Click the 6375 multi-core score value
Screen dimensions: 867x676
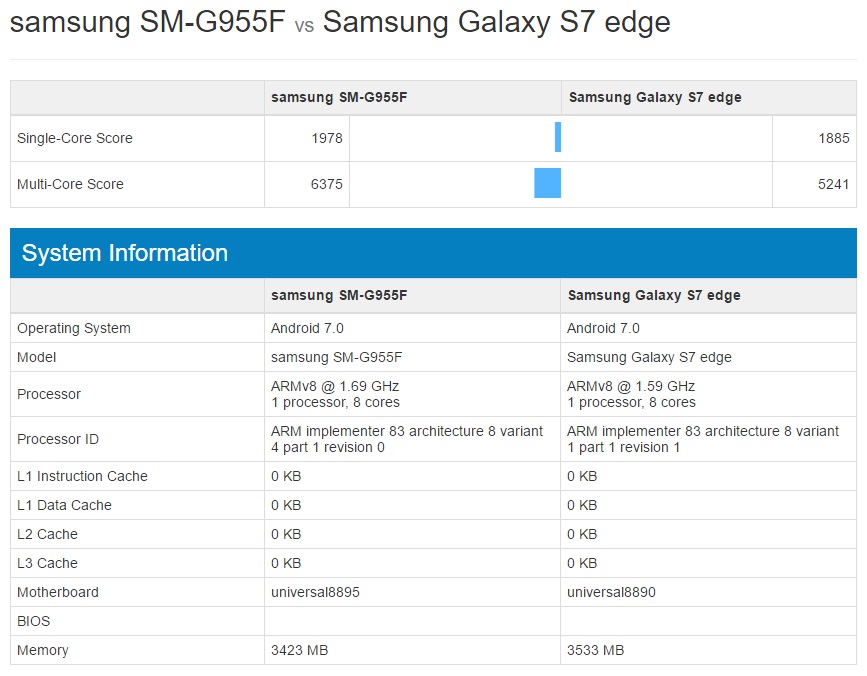[326, 184]
